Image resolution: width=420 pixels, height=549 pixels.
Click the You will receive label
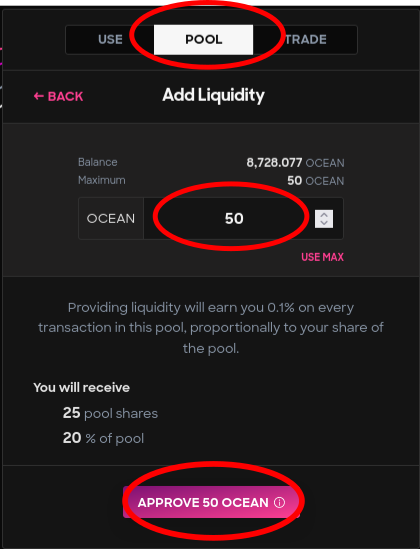click(82, 388)
